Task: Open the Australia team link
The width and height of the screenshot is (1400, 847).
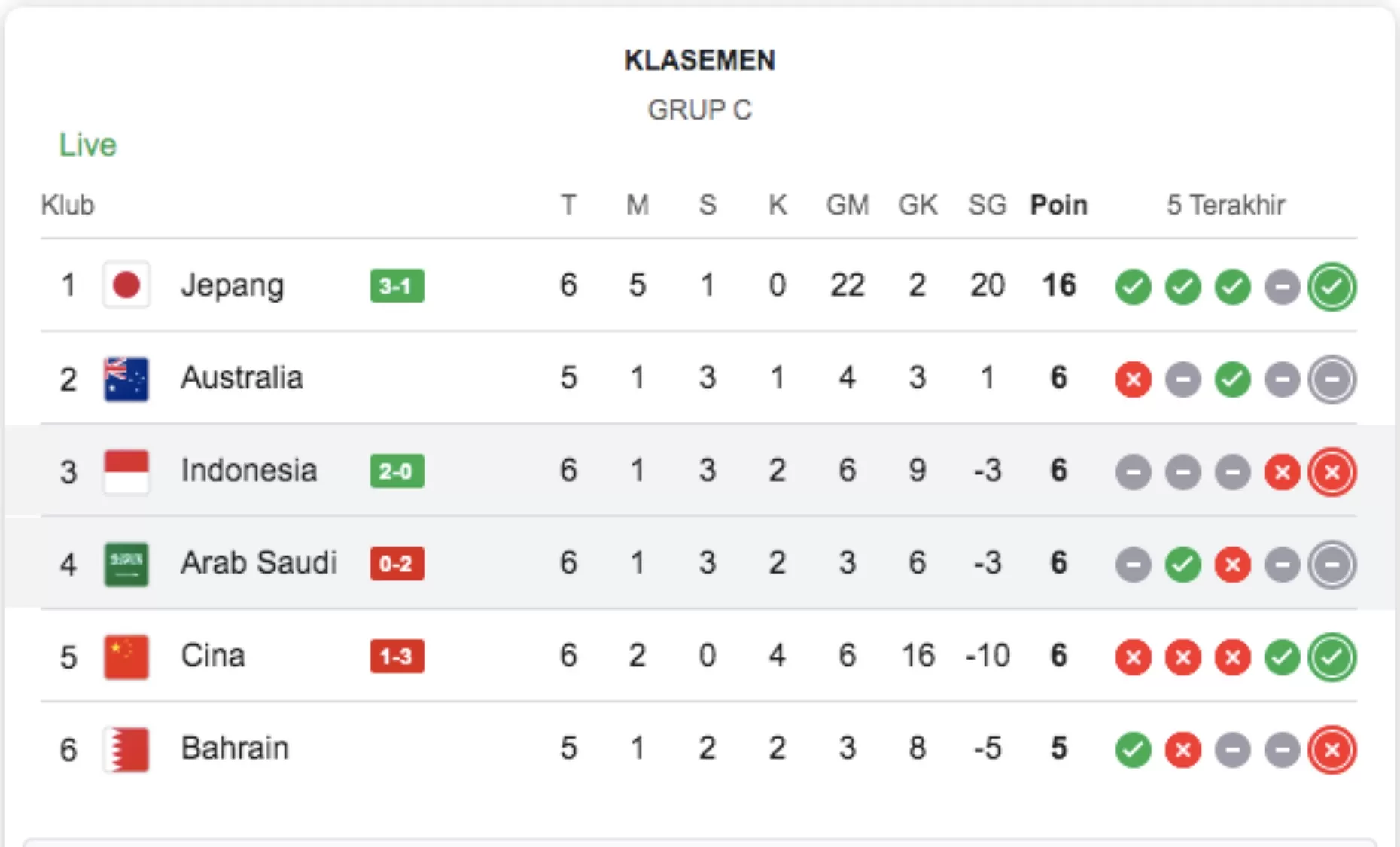Action: (242, 378)
